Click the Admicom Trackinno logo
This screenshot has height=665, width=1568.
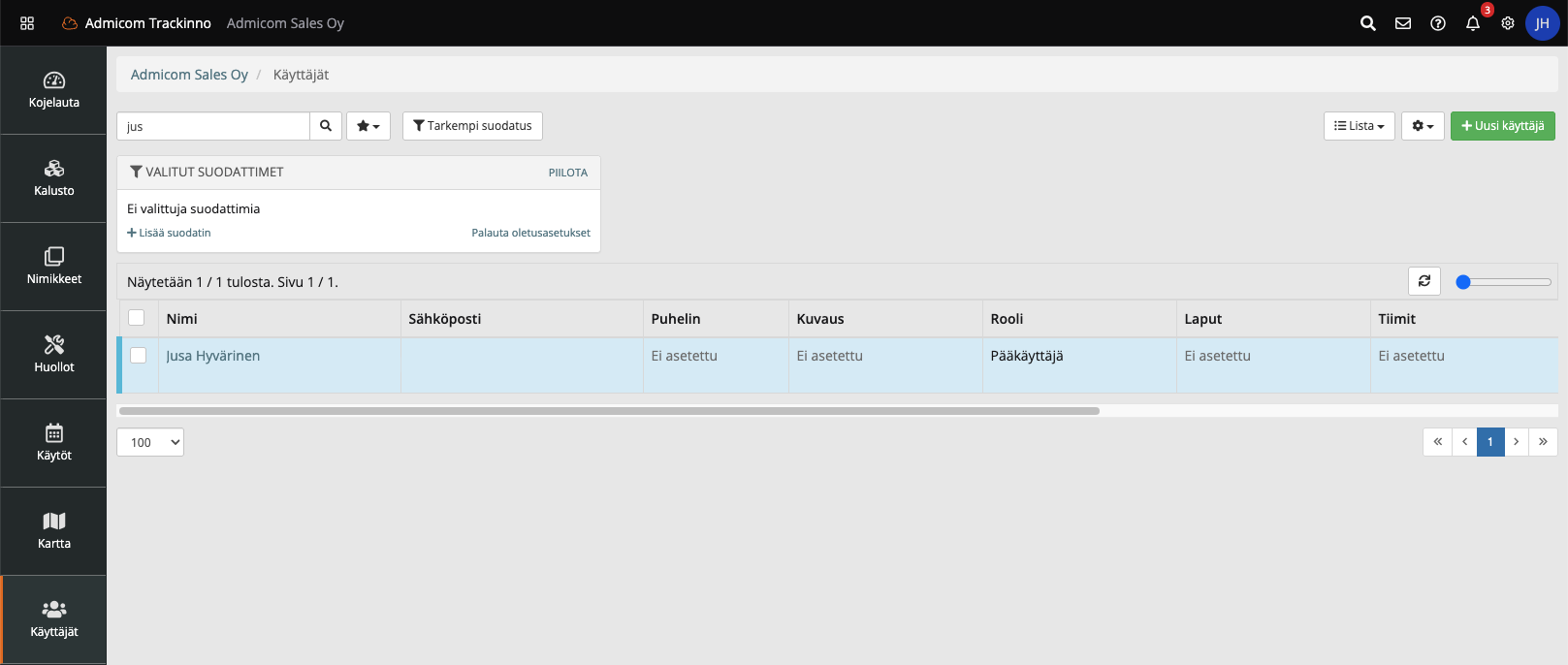[x=137, y=23]
